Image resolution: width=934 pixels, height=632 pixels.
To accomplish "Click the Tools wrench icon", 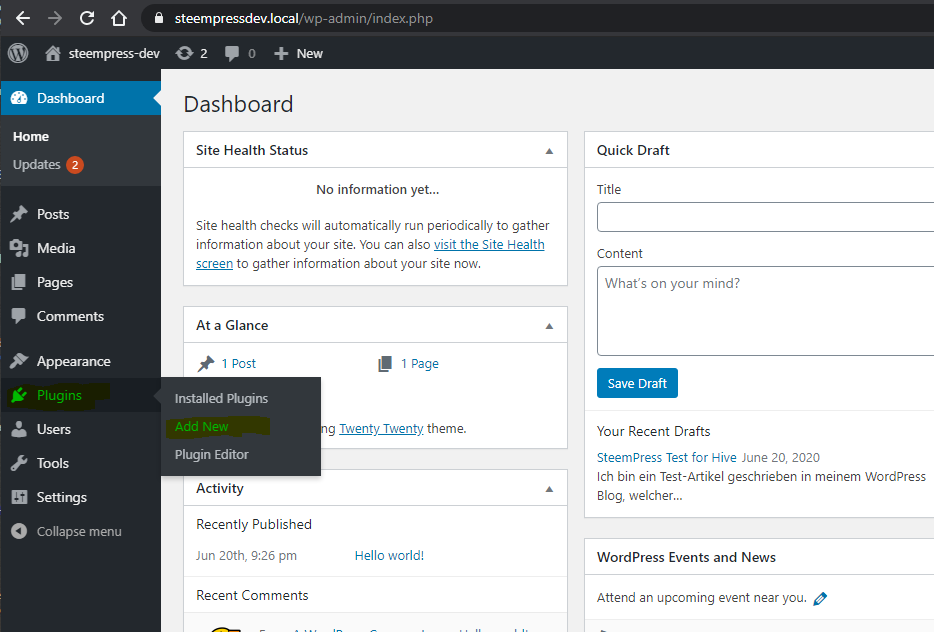I will [19, 463].
